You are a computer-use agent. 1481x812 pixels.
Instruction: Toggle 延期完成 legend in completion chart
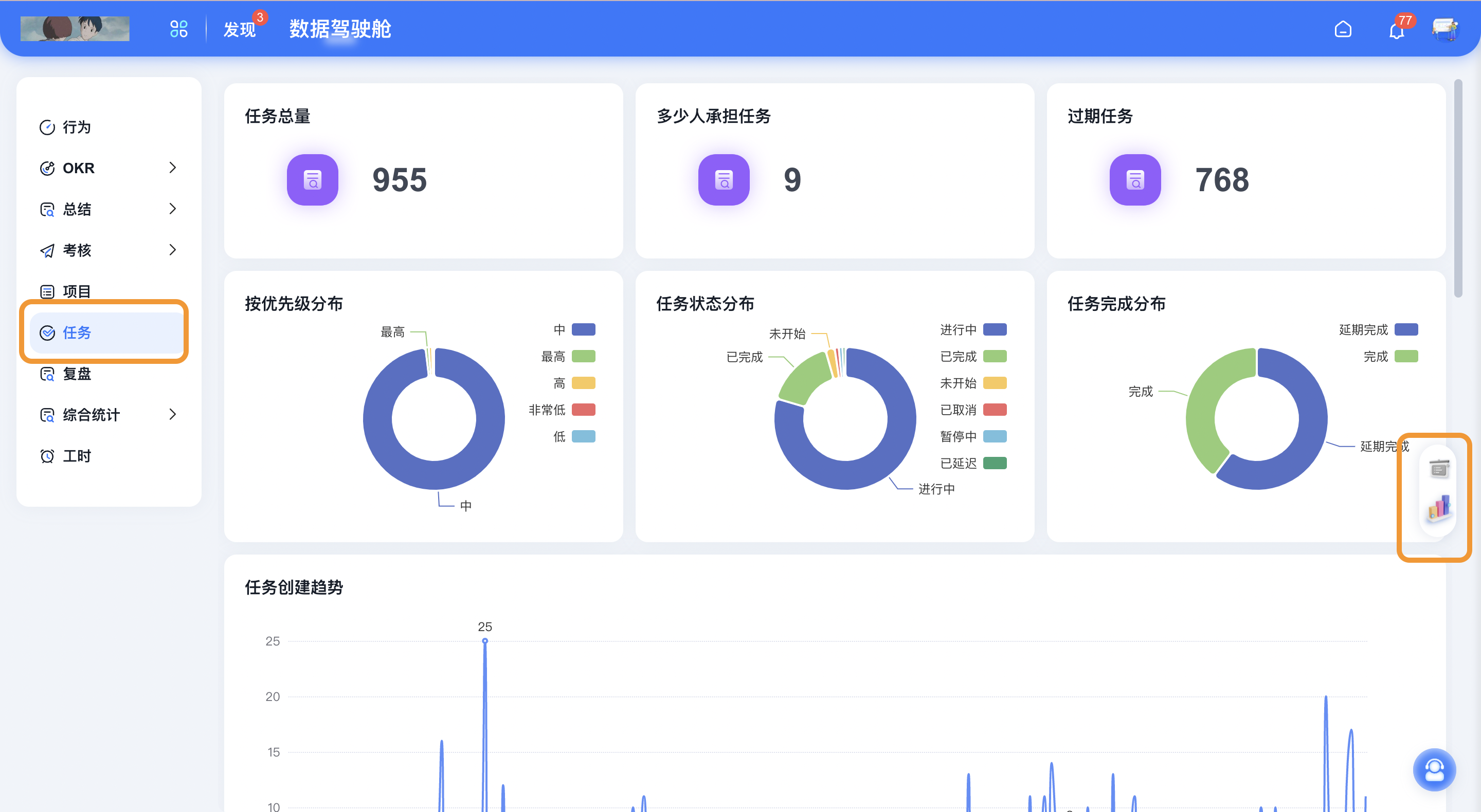1378,329
